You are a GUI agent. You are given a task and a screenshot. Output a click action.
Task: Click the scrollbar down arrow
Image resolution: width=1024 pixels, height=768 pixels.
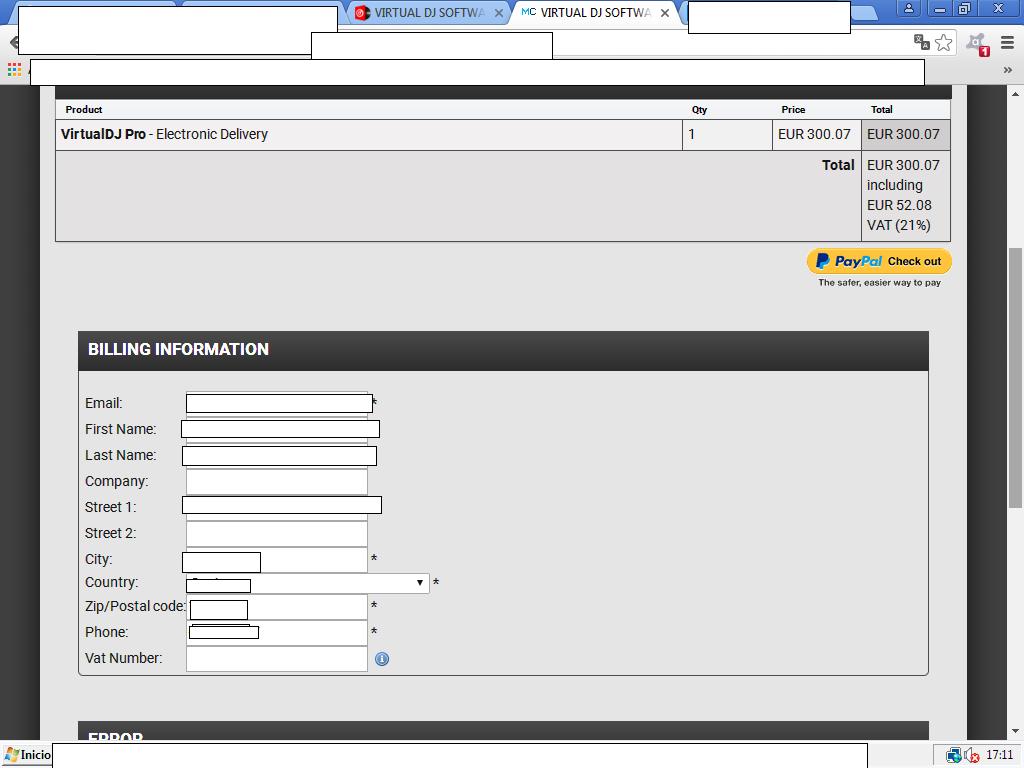(x=1016, y=731)
